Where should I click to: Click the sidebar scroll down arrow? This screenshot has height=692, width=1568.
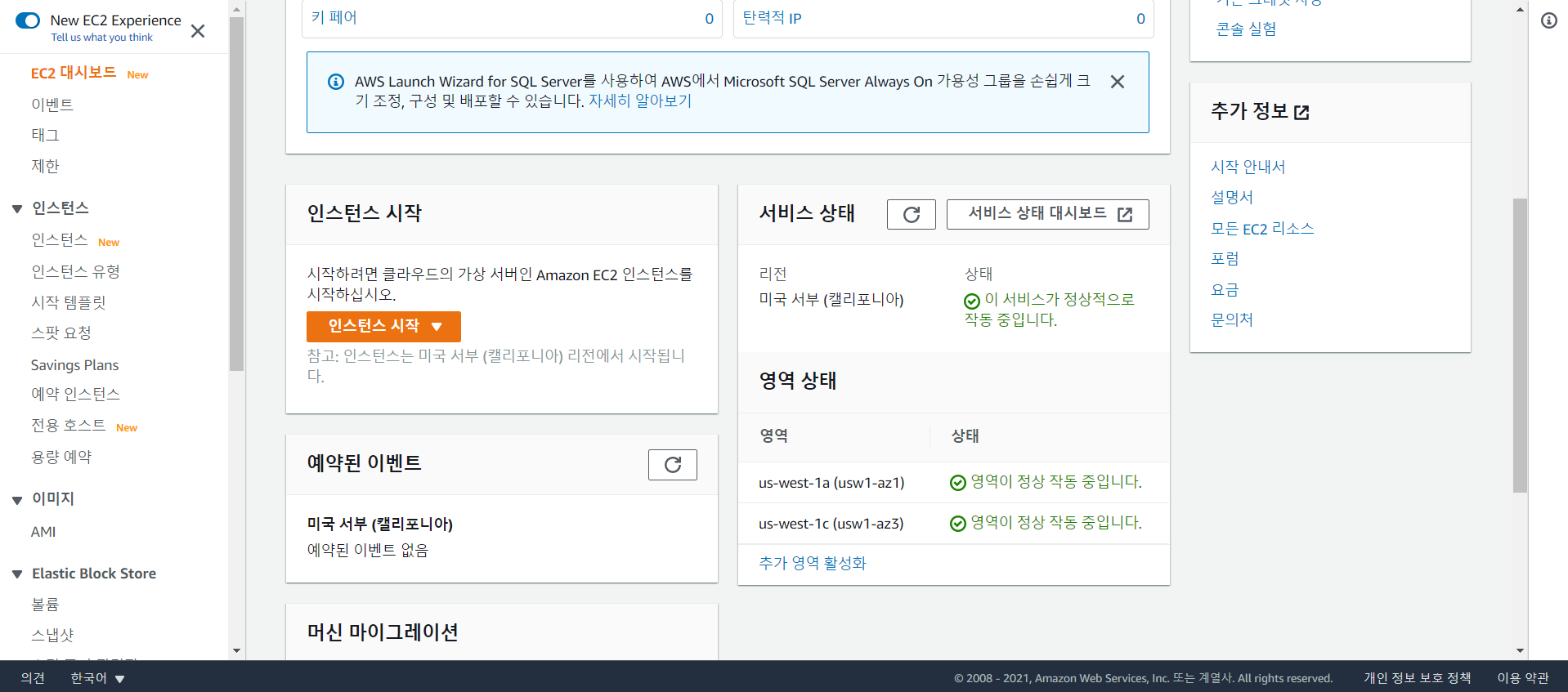[x=237, y=651]
